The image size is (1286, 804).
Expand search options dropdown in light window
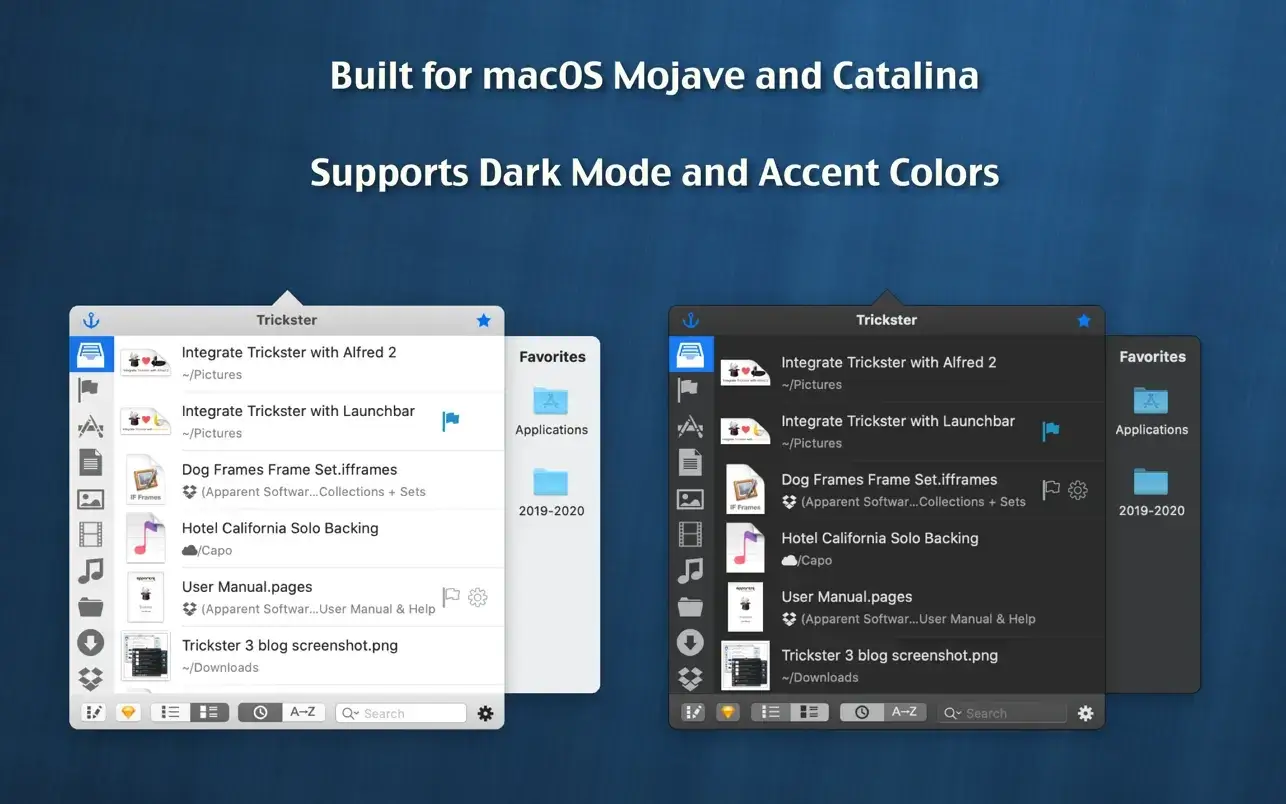(350, 713)
